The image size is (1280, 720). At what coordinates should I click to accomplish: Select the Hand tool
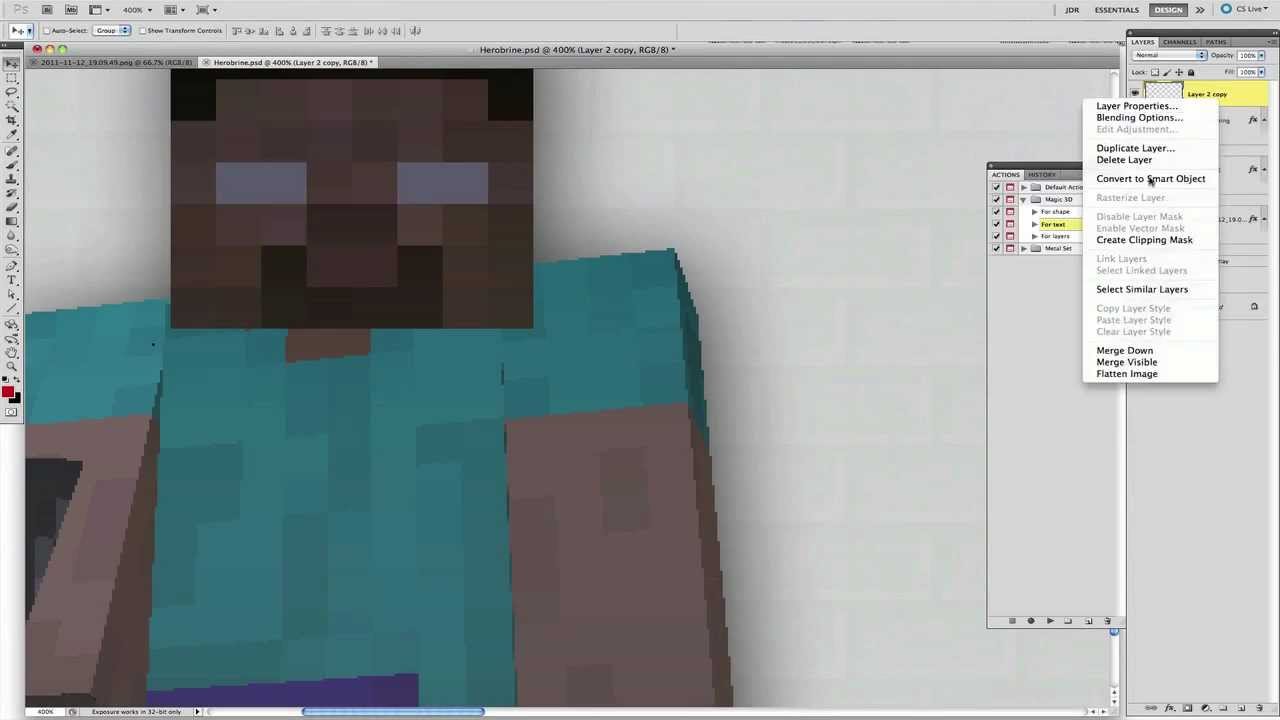point(11,351)
